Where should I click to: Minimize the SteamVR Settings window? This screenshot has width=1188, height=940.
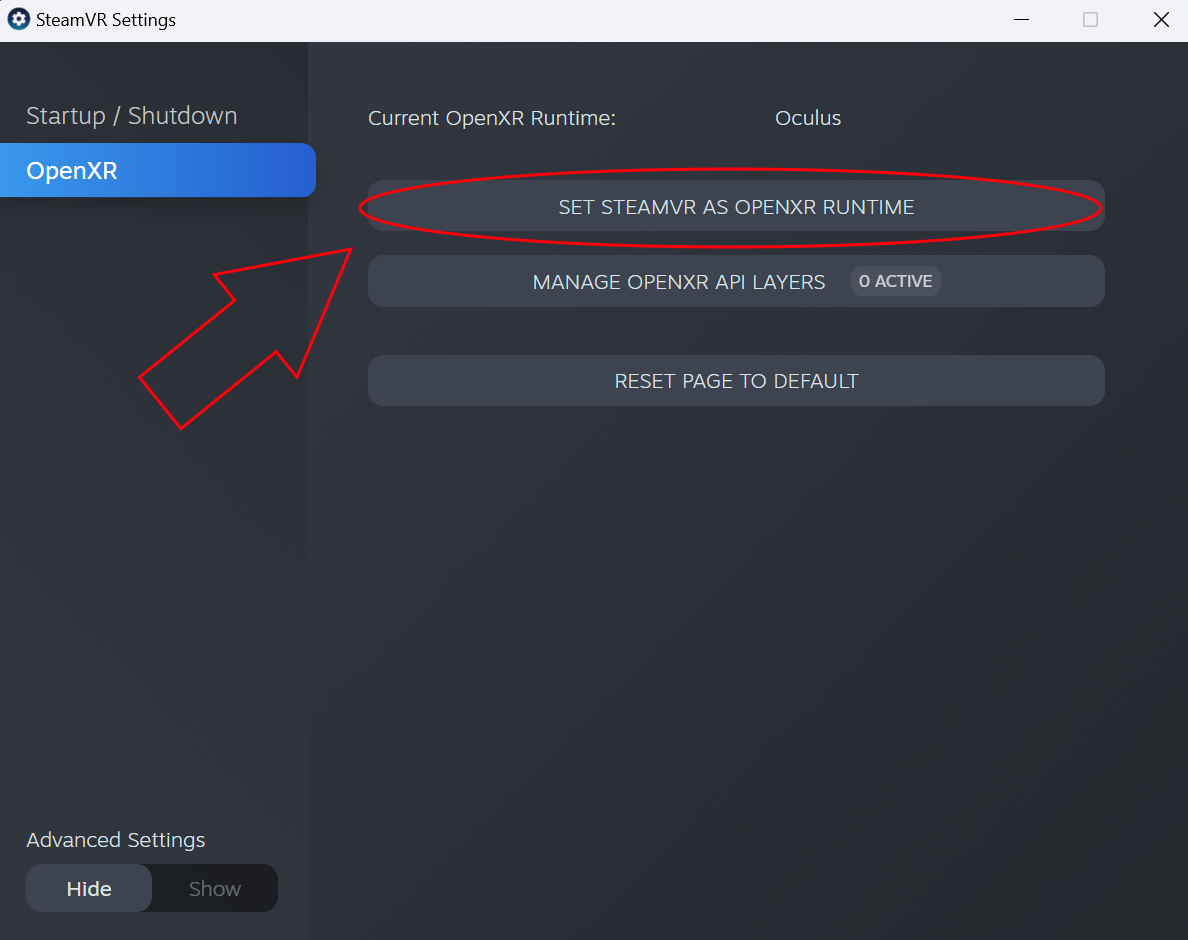[x=1021, y=20]
